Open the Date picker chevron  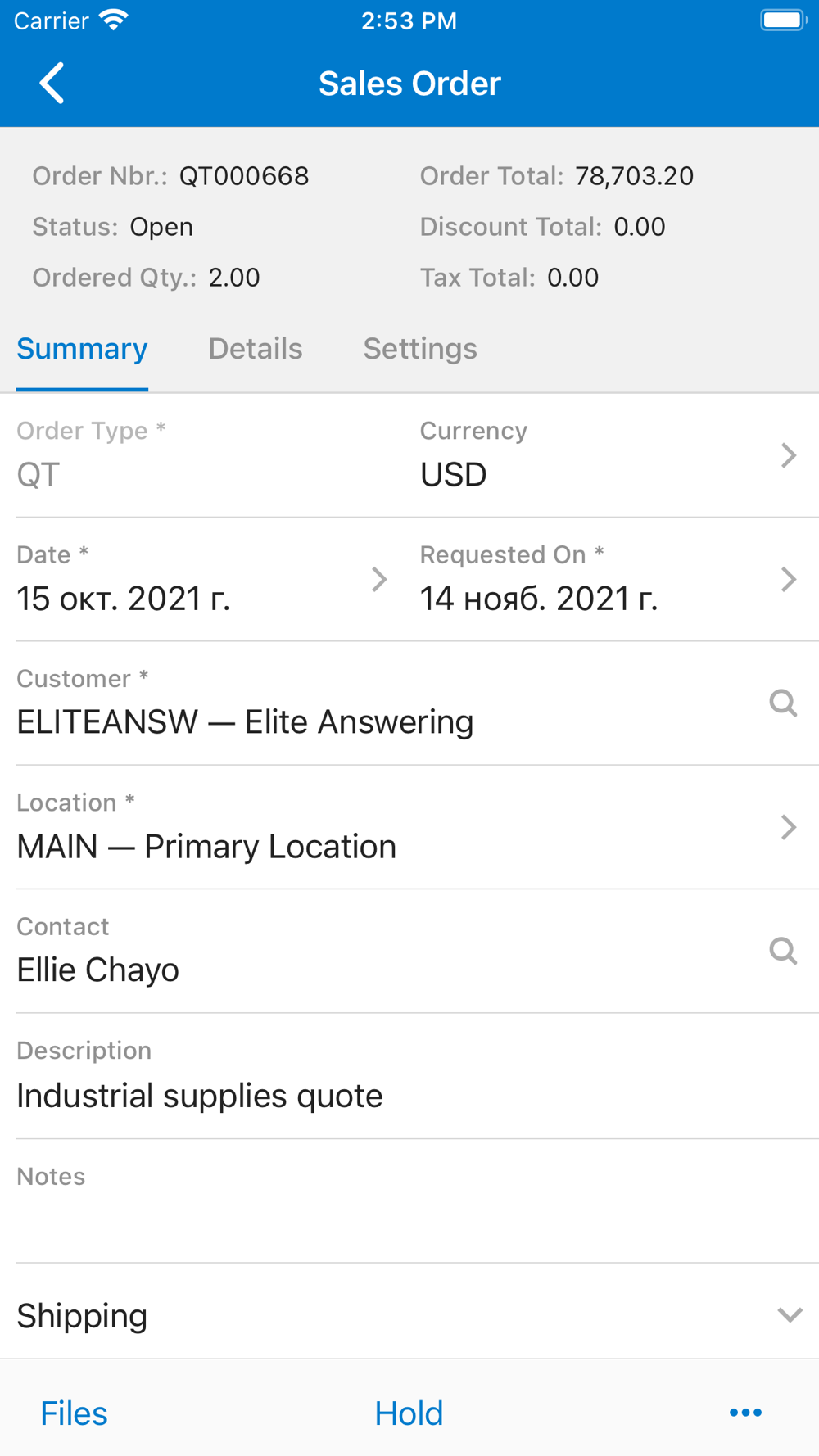[x=378, y=579]
